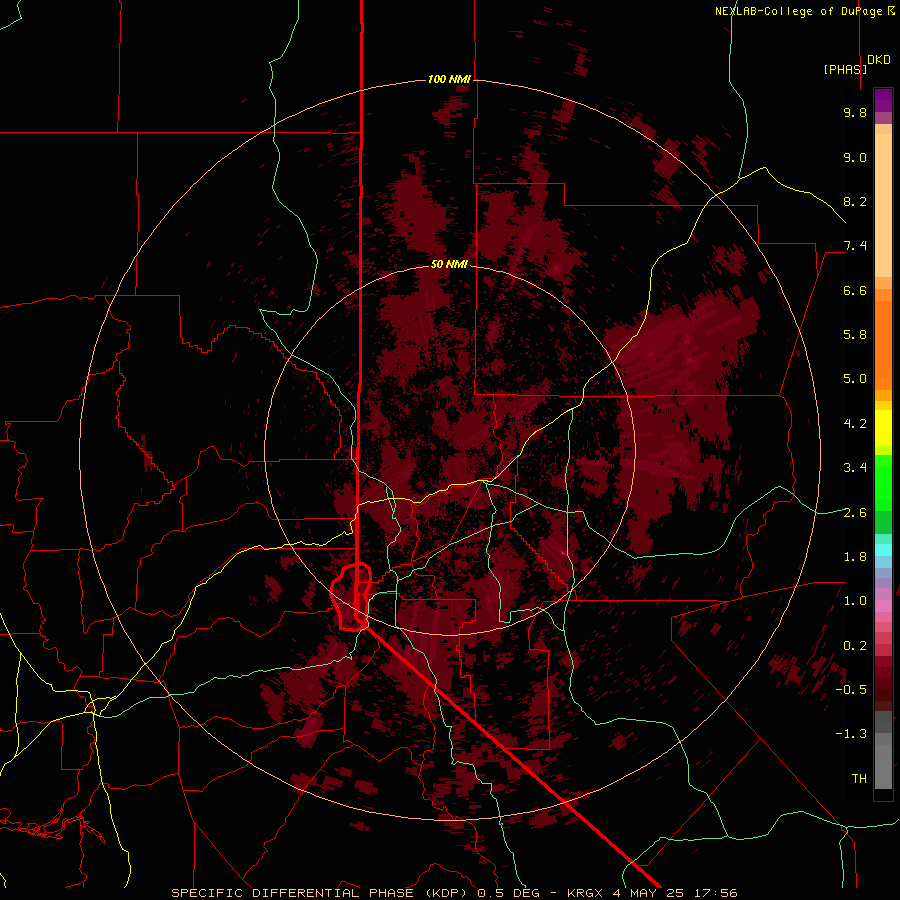Click the 4.2 scale value label
The width and height of the screenshot is (900, 900).
point(855,424)
